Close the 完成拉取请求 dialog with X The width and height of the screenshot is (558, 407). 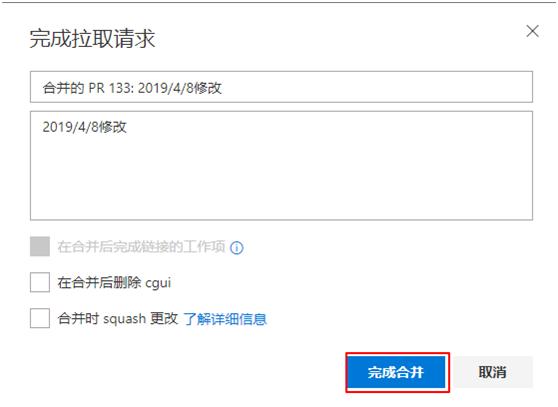tap(532, 31)
